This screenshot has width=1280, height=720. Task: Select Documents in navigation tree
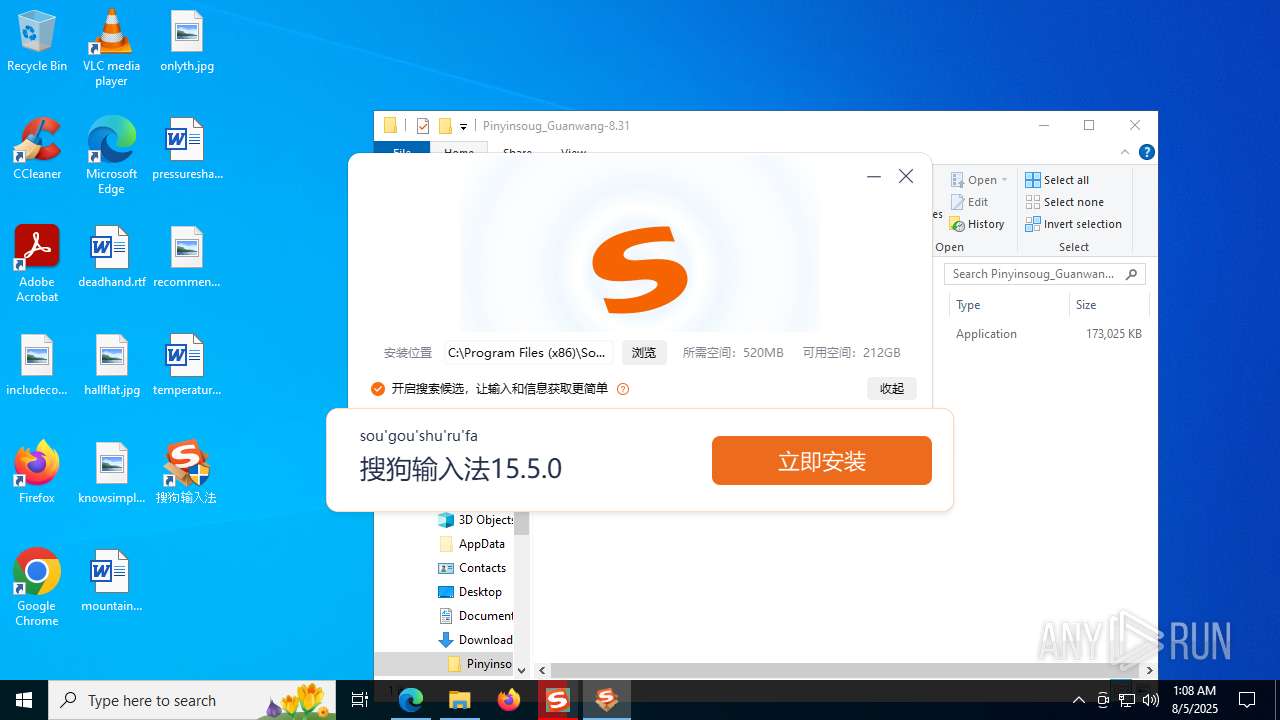coord(476,616)
